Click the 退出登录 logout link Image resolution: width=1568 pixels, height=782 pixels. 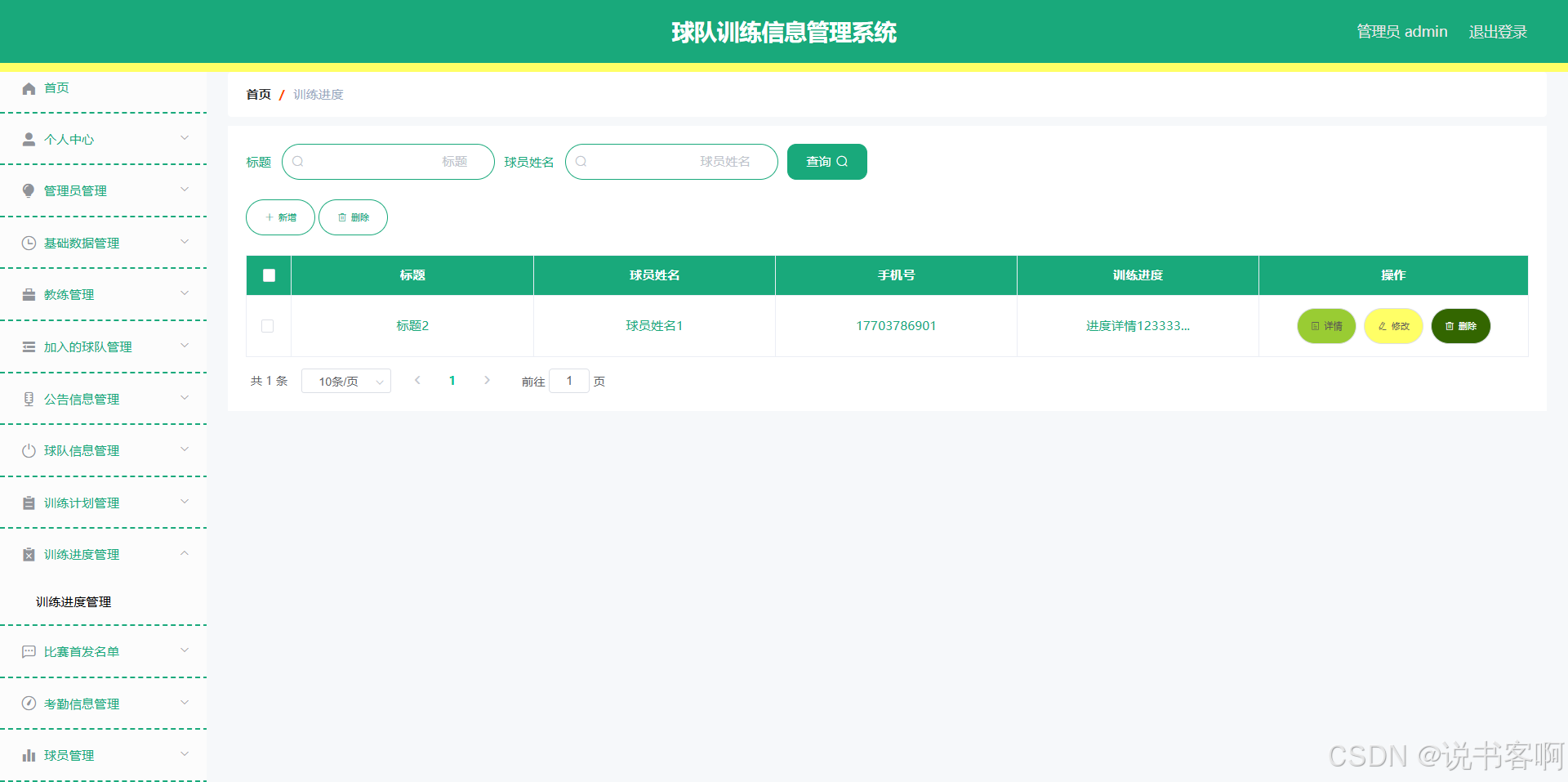click(1498, 32)
